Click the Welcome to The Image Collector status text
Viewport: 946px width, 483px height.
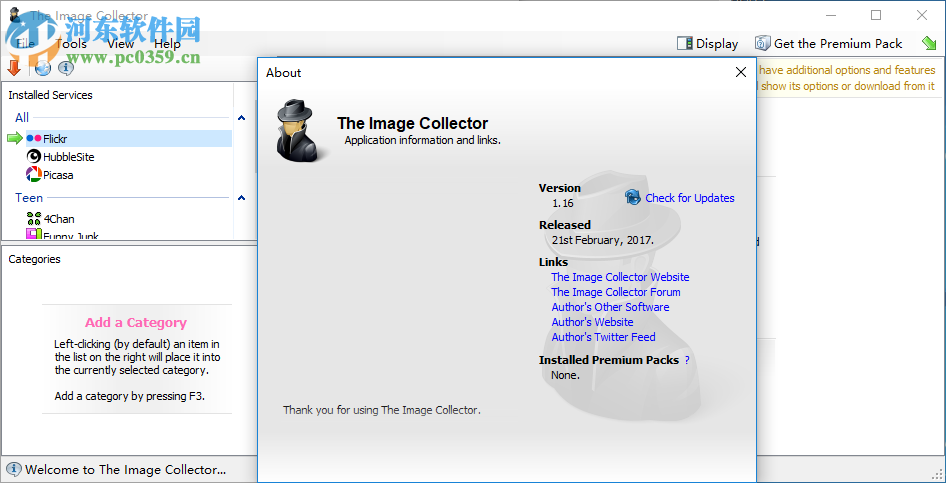click(x=125, y=470)
